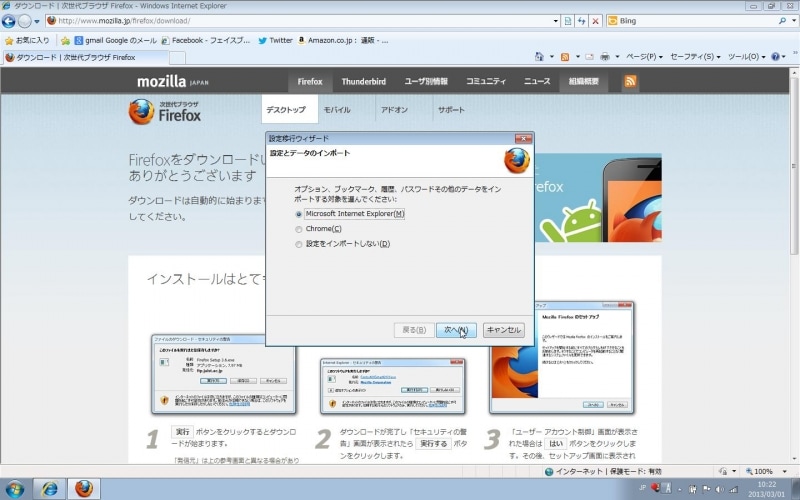Select Firefox in Mozilla site navigation
This screenshot has width=800, height=500.
point(310,82)
